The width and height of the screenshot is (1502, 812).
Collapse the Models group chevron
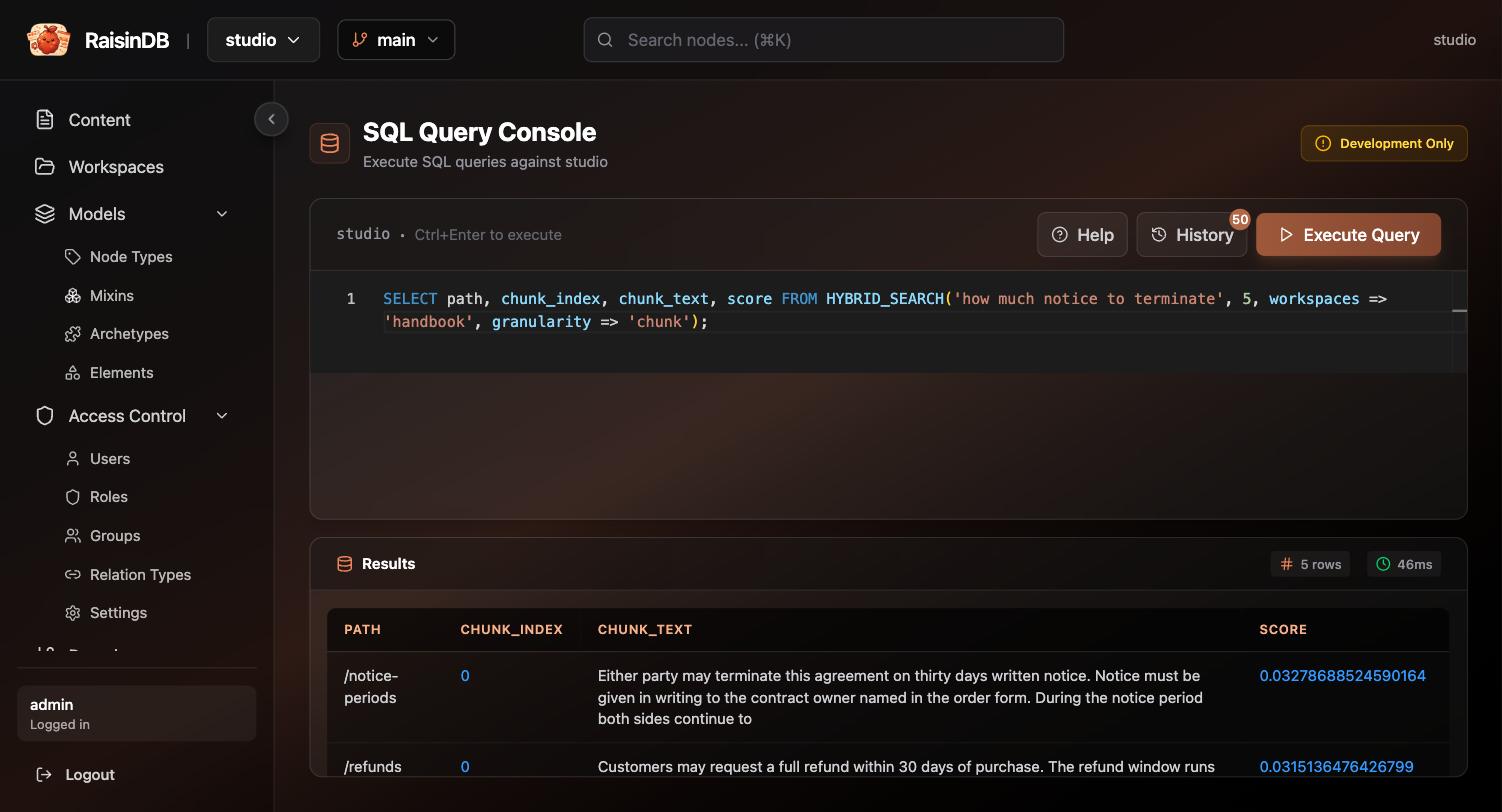222,214
